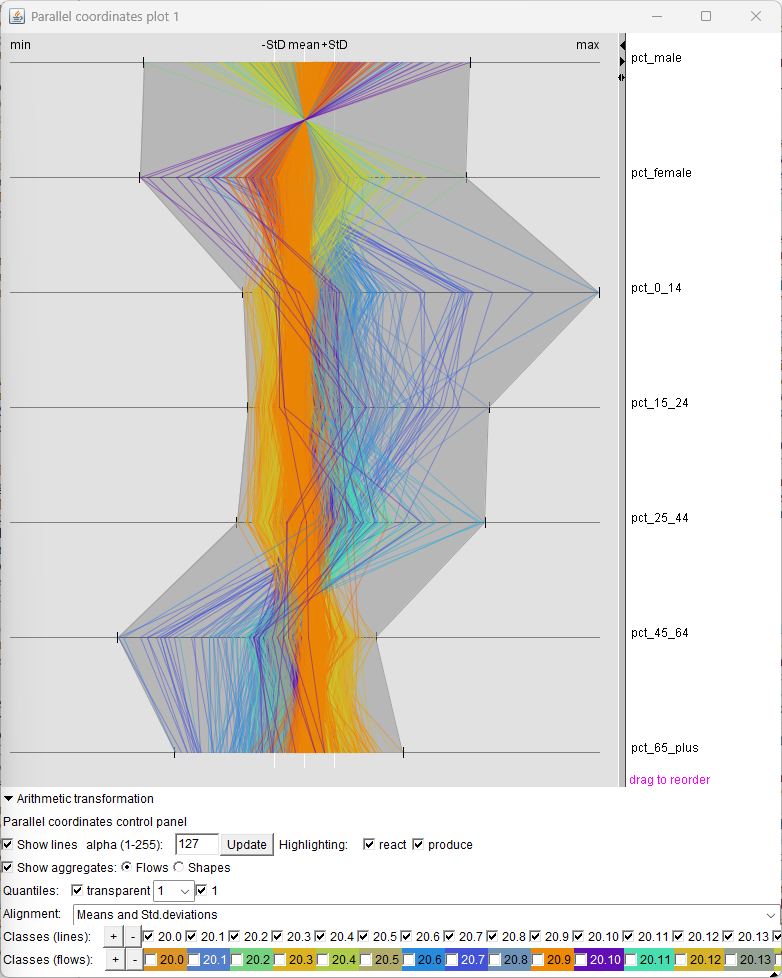Screen dimensions: 782x978
Task: Check purple 20.10 flow class box
Action: (581, 959)
